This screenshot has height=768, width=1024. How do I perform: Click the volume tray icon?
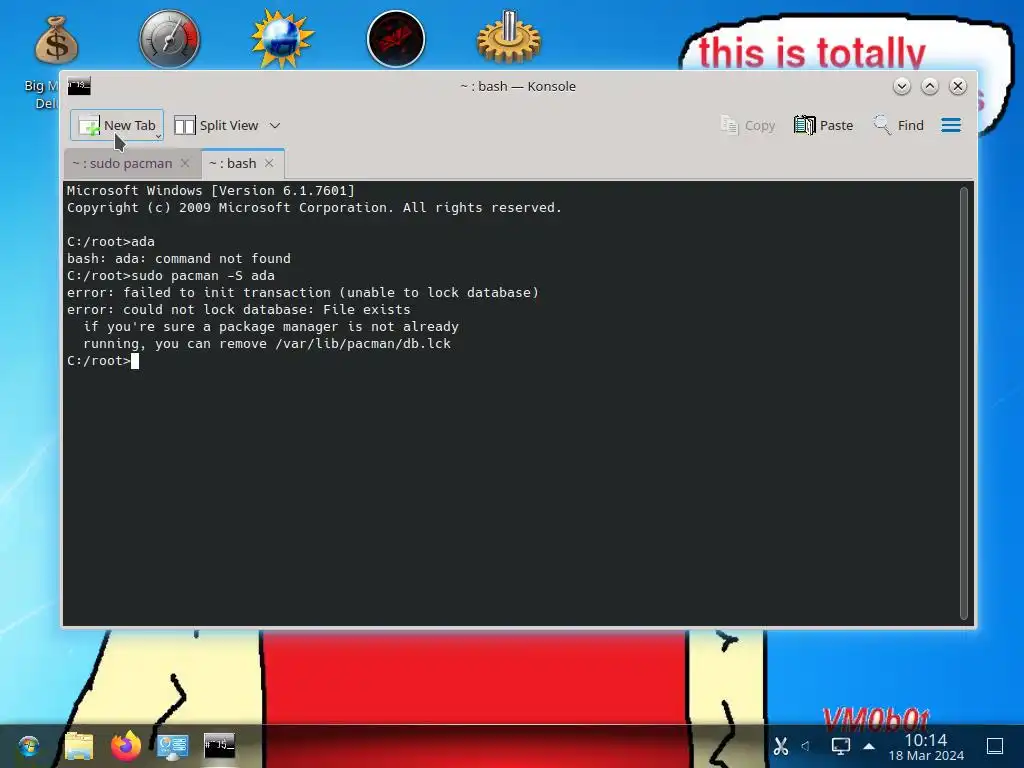pyautogui.click(x=805, y=746)
